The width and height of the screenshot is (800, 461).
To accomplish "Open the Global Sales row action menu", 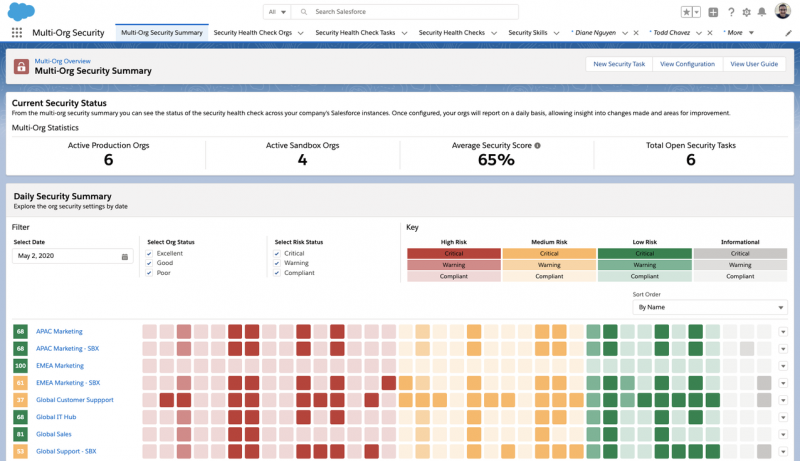I will 783,434.
